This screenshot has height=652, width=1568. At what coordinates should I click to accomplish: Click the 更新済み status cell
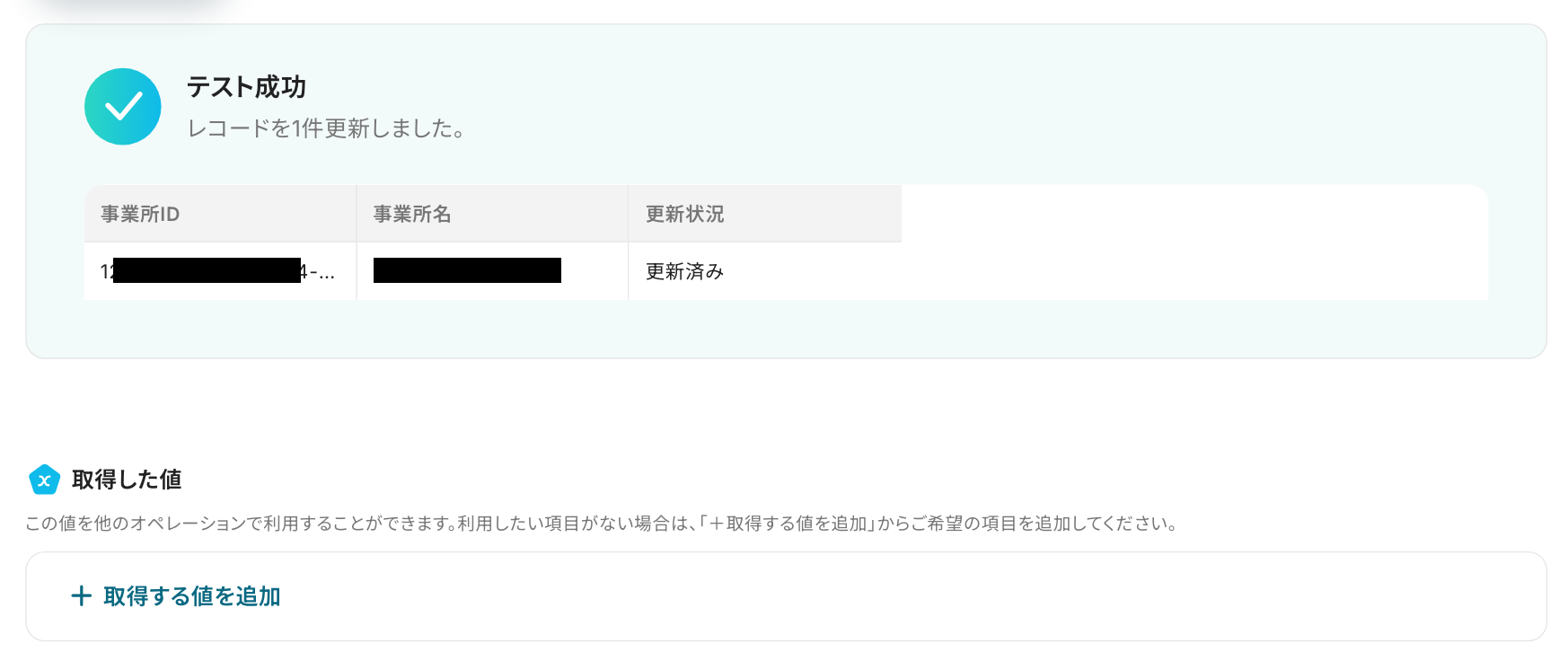click(x=764, y=271)
